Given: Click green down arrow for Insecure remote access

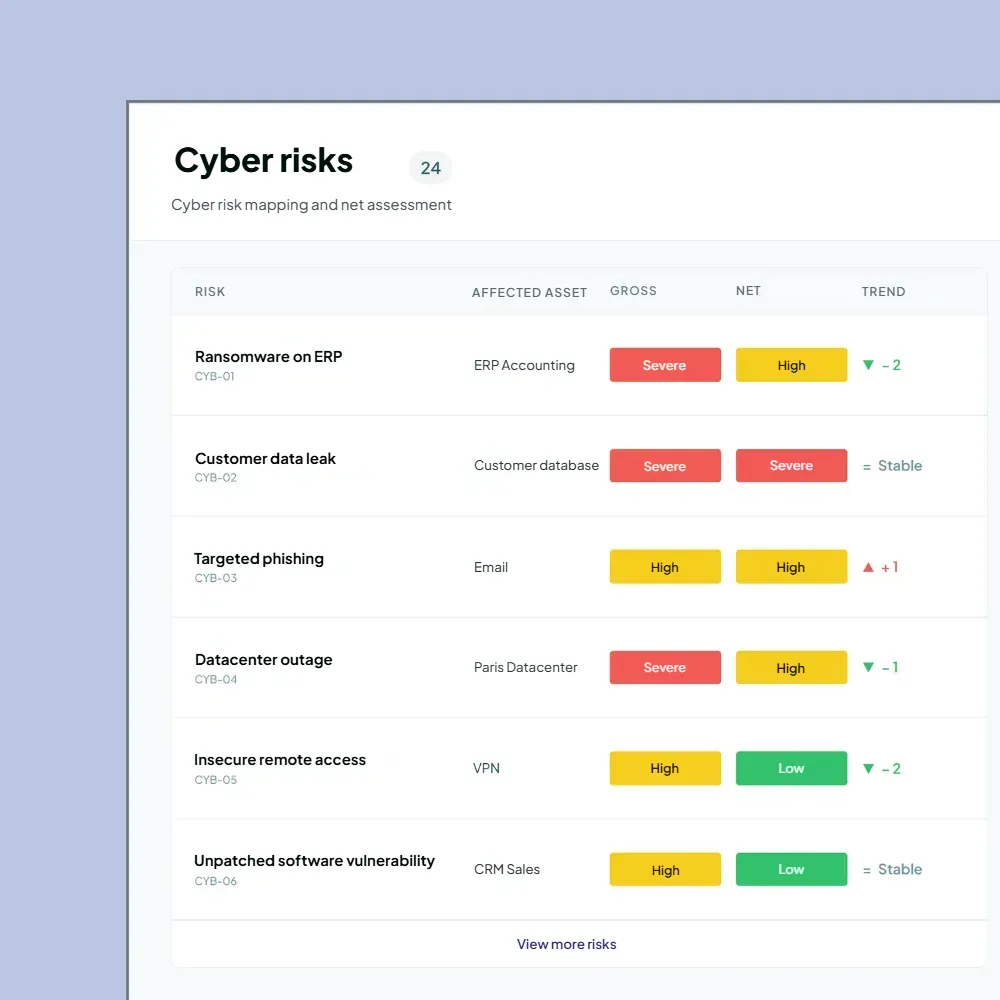Looking at the screenshot, I should (x=868, y=768).
